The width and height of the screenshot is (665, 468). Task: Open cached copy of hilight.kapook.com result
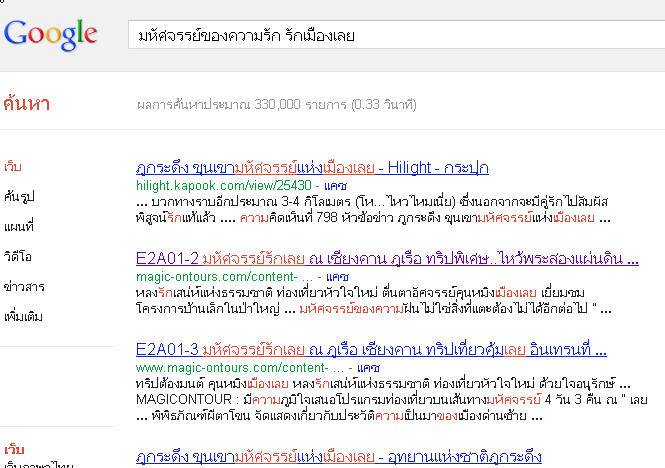[335, 186]
